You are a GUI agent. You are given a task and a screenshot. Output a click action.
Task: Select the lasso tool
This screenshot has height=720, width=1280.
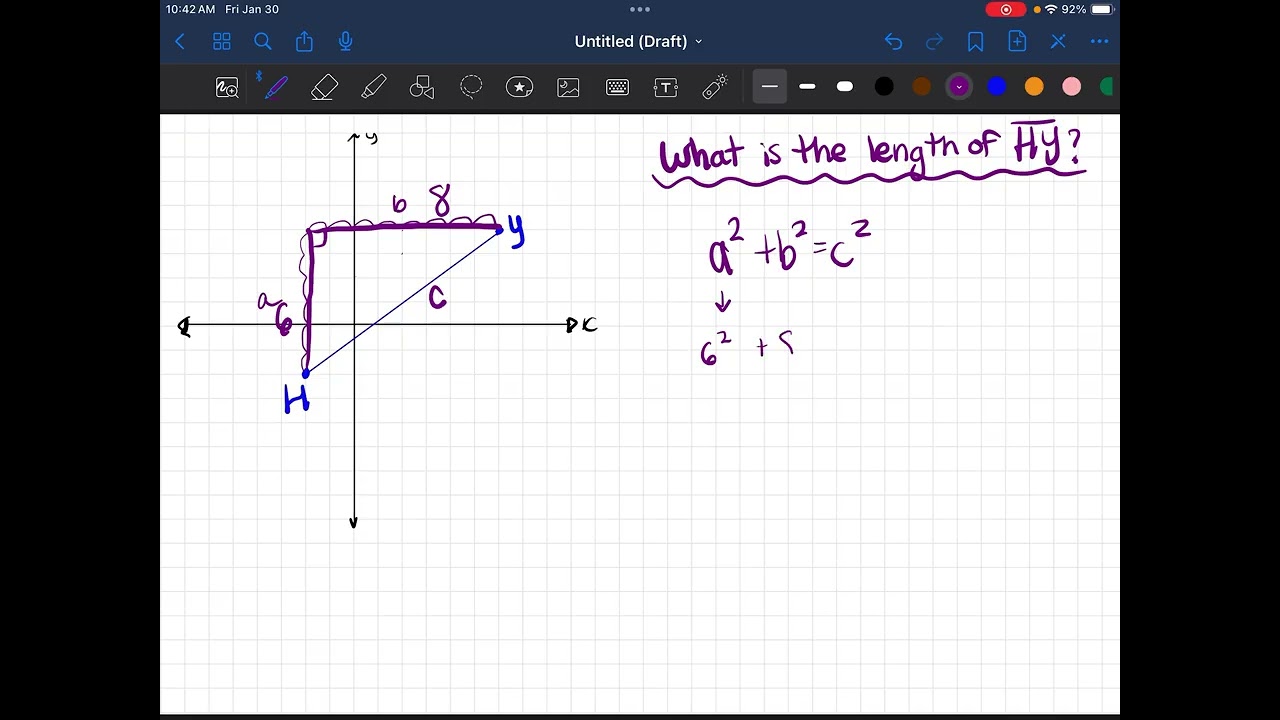tap(471, 87)
